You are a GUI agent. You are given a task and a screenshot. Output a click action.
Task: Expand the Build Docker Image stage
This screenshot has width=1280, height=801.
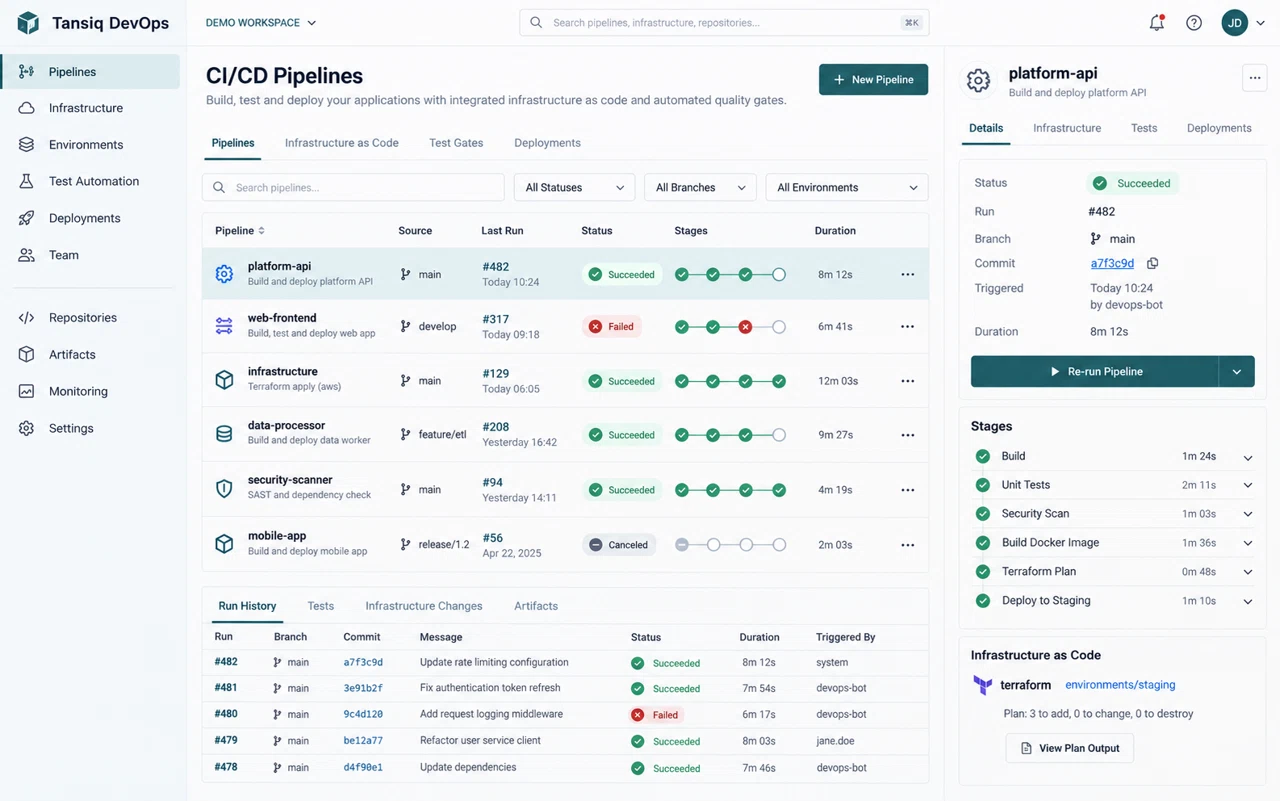(1248, 543)
